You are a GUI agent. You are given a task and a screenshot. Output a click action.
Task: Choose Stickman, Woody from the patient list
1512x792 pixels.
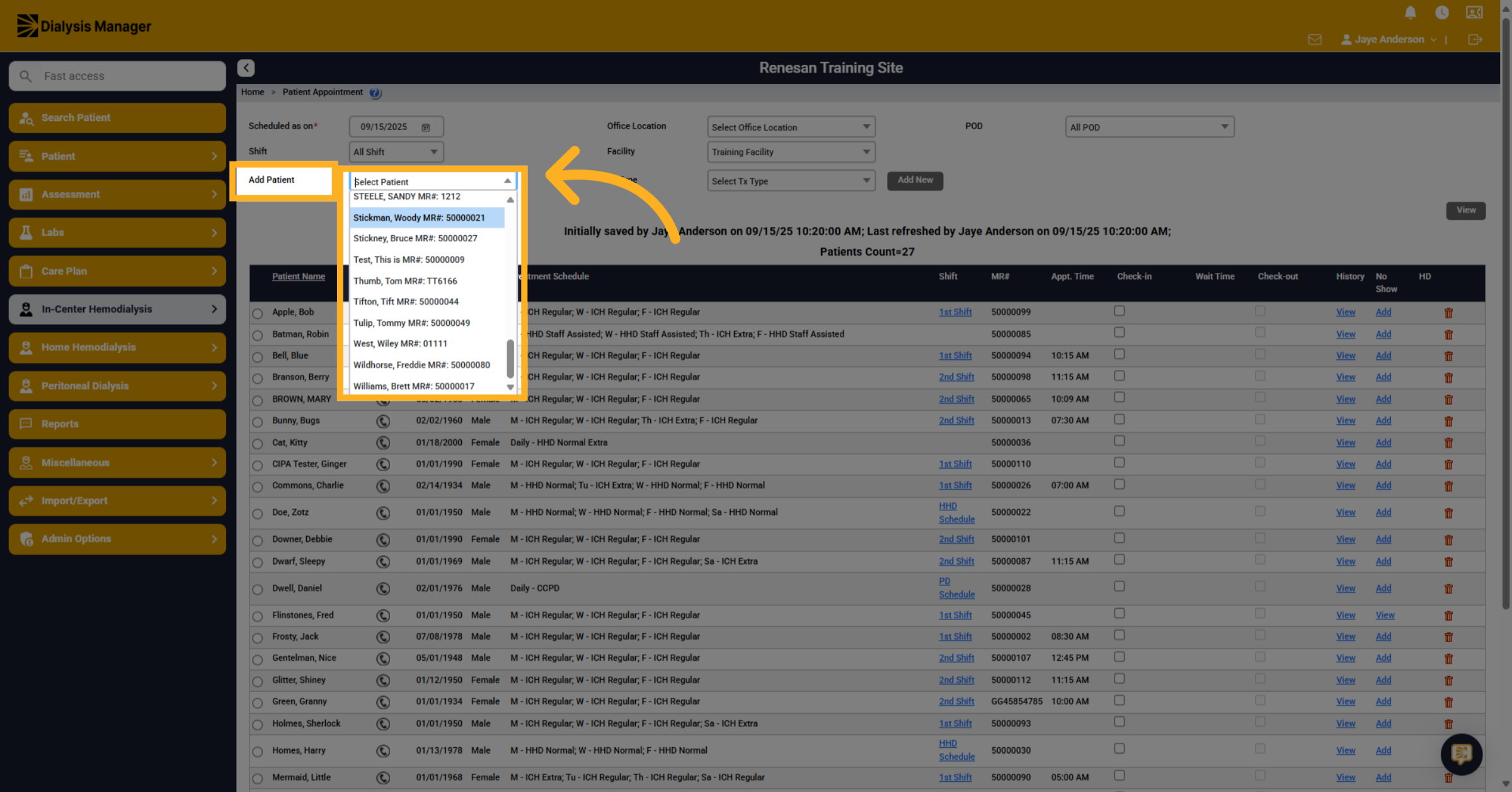(x=427, y=218)
